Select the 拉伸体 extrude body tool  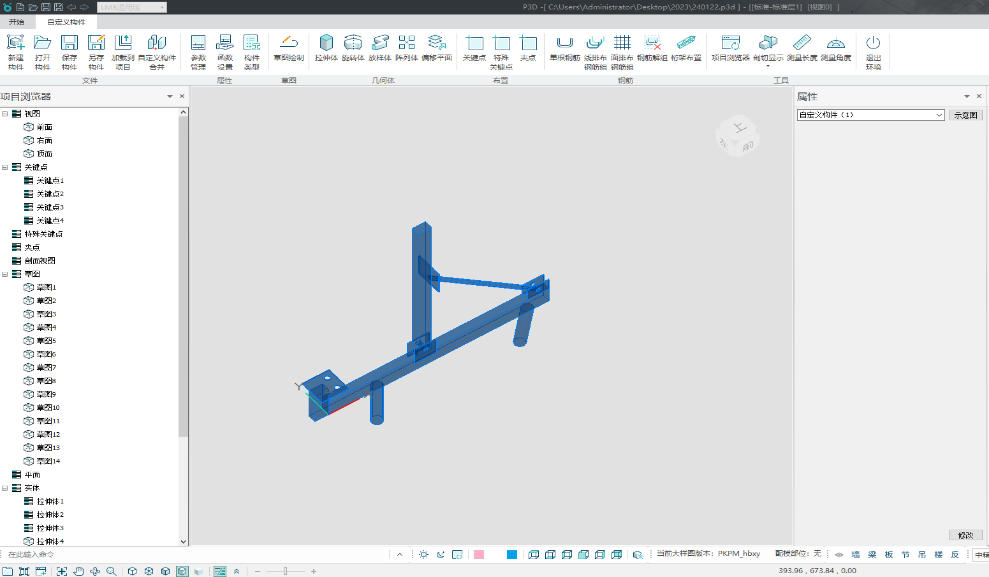[326, 49]
